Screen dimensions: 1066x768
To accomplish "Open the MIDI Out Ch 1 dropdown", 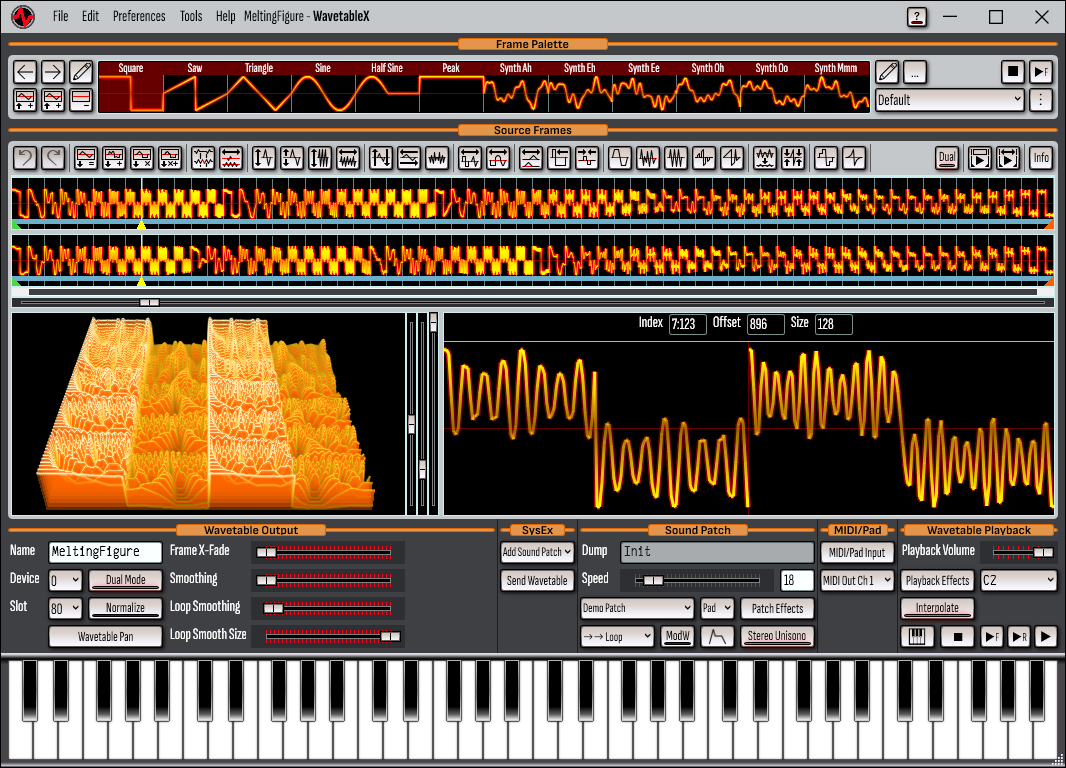I will (857, 580).
